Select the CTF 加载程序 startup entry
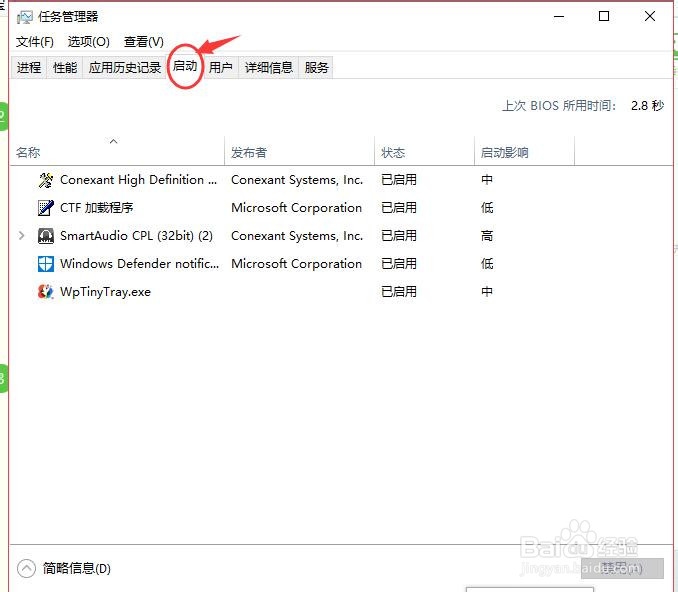Viewport: 678px width, 592px height. click(342, 208)
